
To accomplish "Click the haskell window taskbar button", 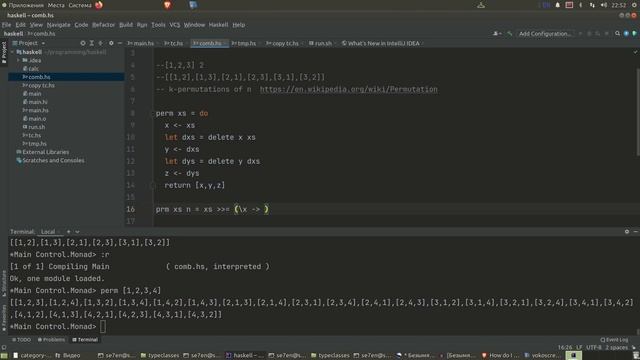I will pyautogui.click(x=245, y=355).
